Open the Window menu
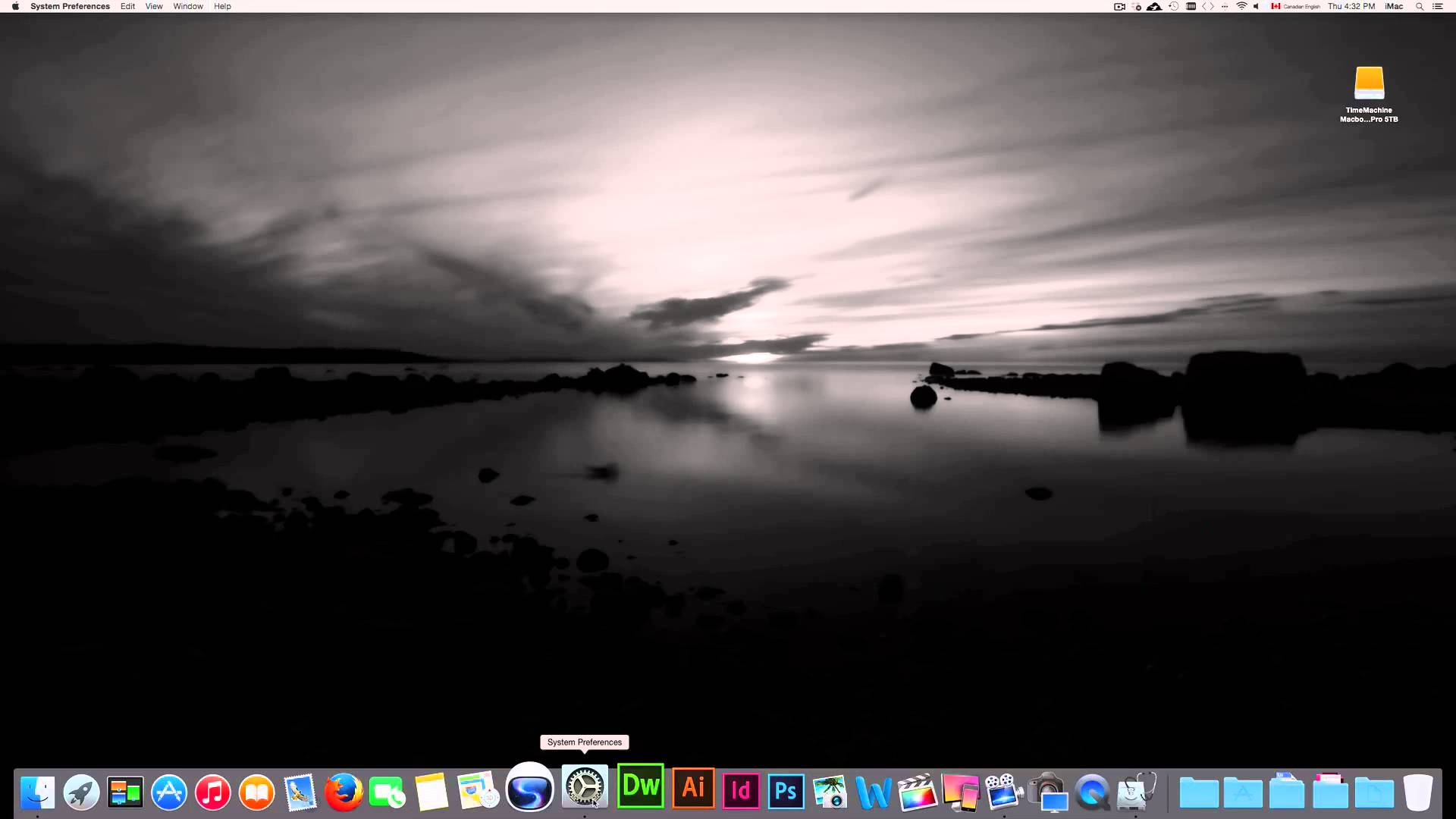1456x819 pixels. coord(187,6)
